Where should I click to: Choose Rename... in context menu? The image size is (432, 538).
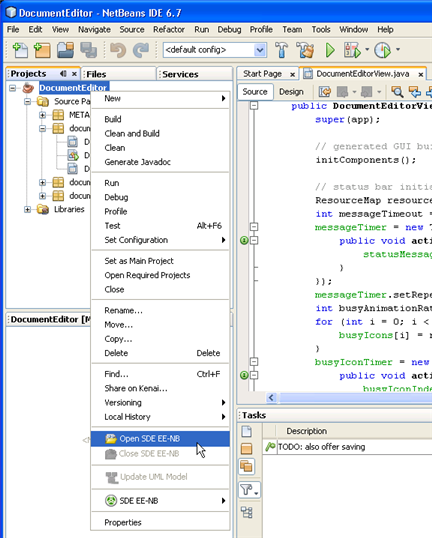(160, 311)
